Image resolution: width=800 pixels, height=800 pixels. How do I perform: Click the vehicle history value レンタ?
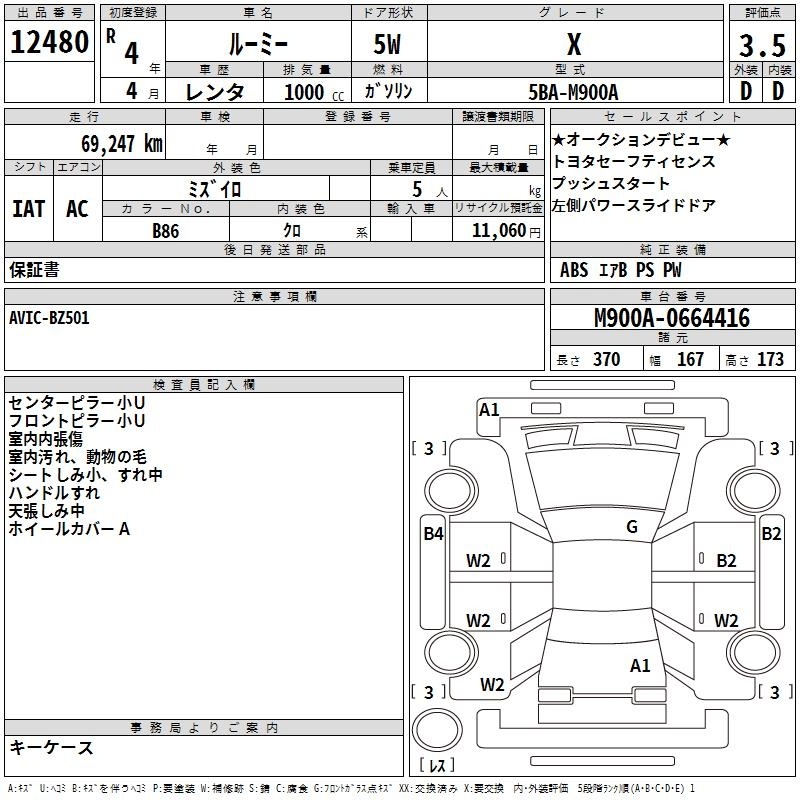click(x=214, y=92)
